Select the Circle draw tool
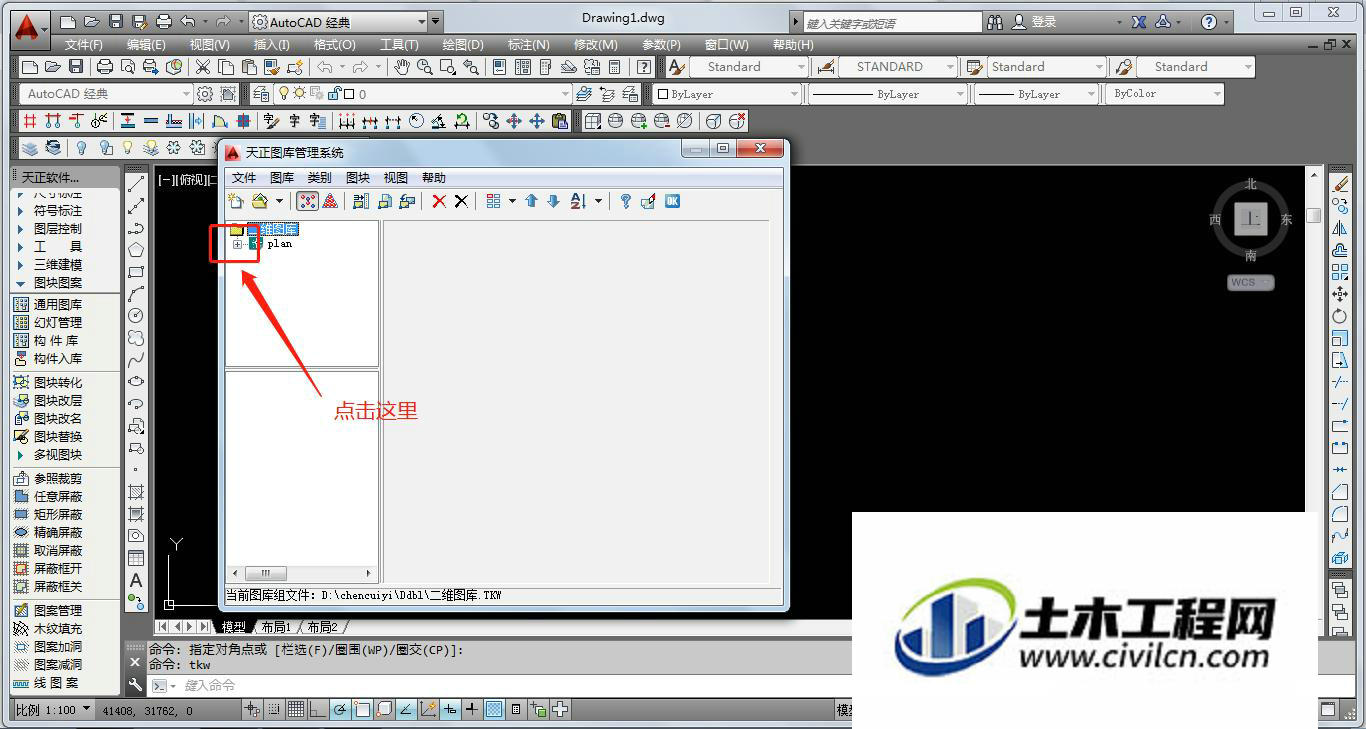1366x729 pixels. click(136, 316)
